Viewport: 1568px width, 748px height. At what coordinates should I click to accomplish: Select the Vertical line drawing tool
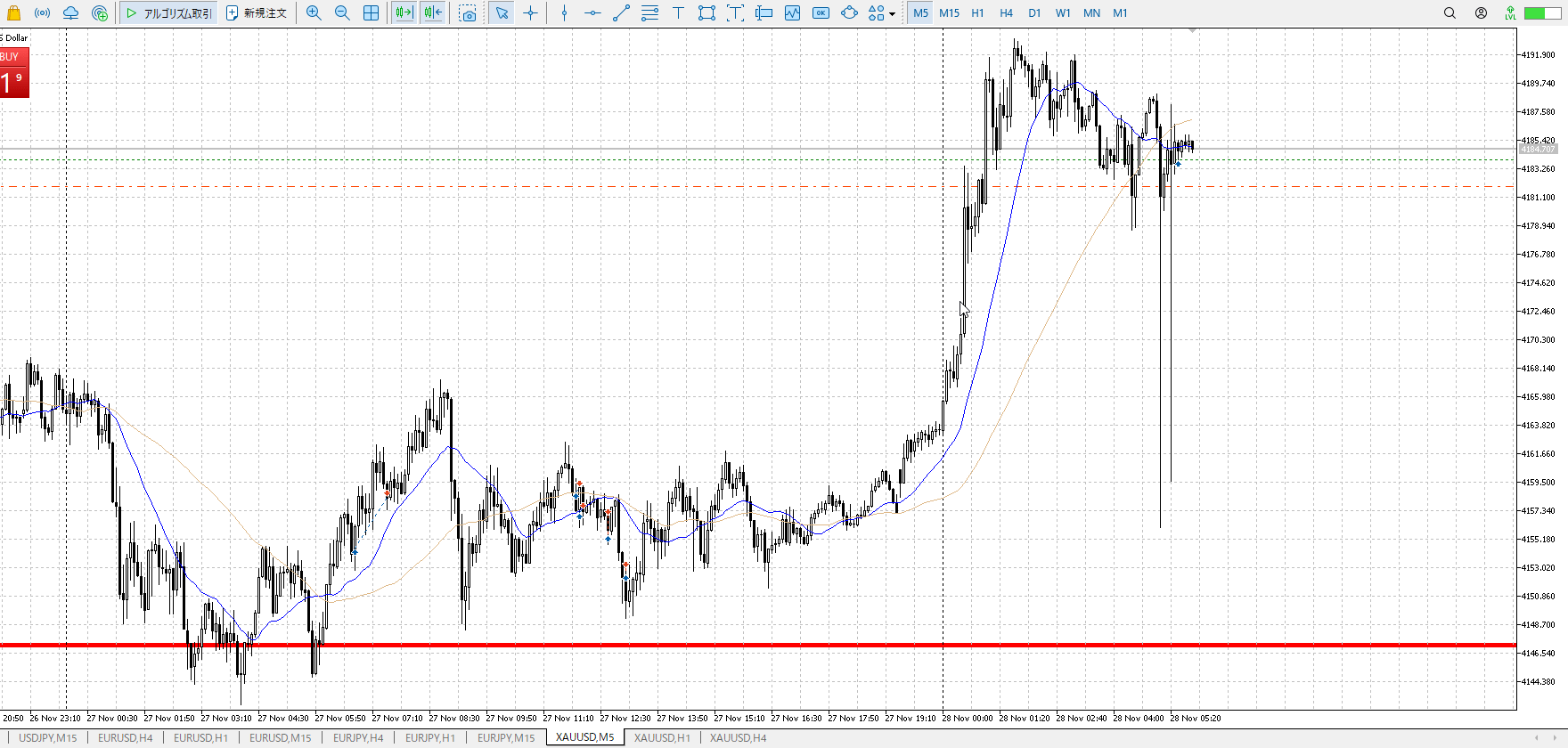coord(564,13)
